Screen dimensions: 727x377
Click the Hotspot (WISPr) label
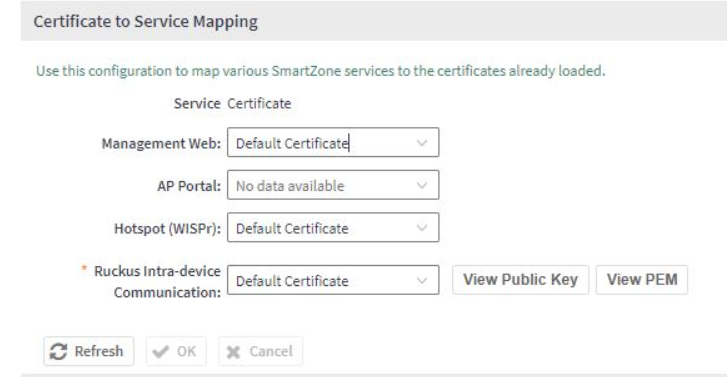coord(167,229)
